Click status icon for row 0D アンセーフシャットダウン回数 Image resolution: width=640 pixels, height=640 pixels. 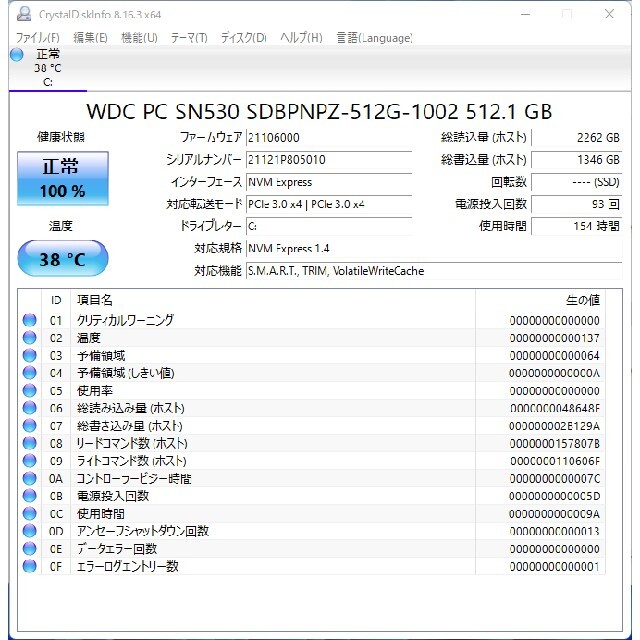[29, 531]
